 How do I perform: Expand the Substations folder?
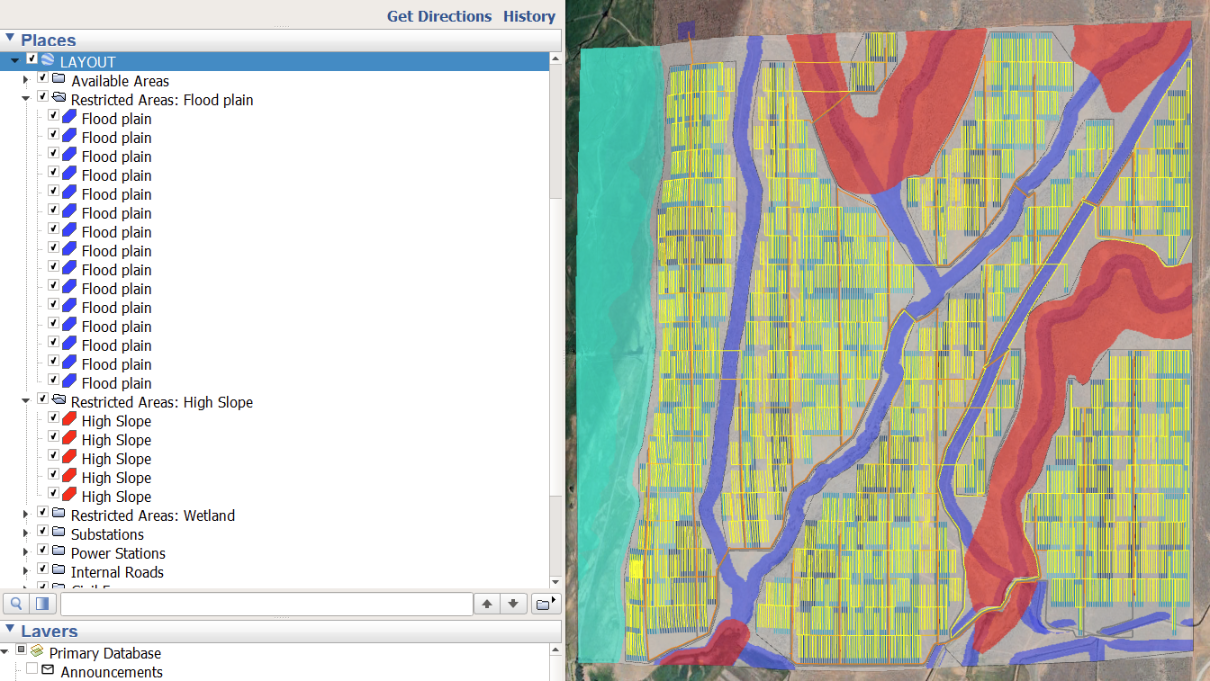coord(25,534)
